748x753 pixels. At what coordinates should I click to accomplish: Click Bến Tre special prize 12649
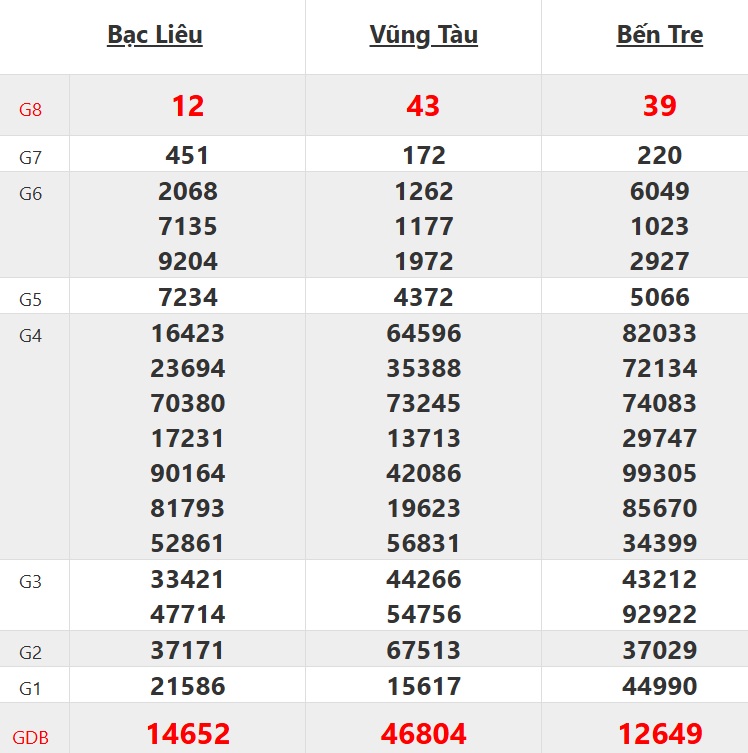659,734
